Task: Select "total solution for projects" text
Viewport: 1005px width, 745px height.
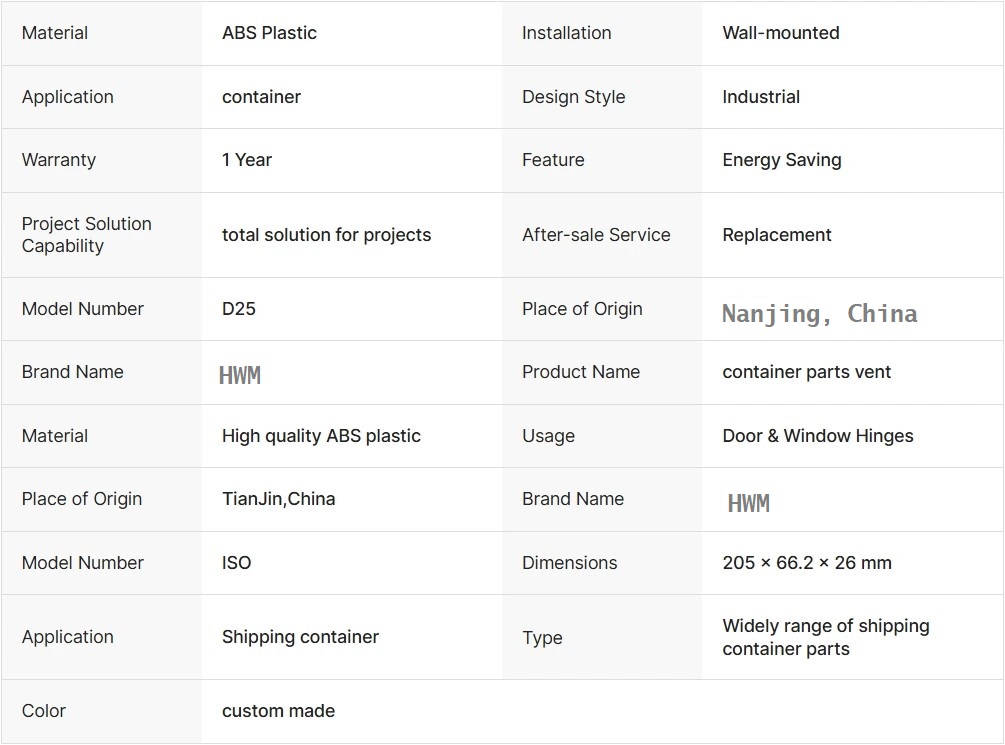Action: coord(326,235)
